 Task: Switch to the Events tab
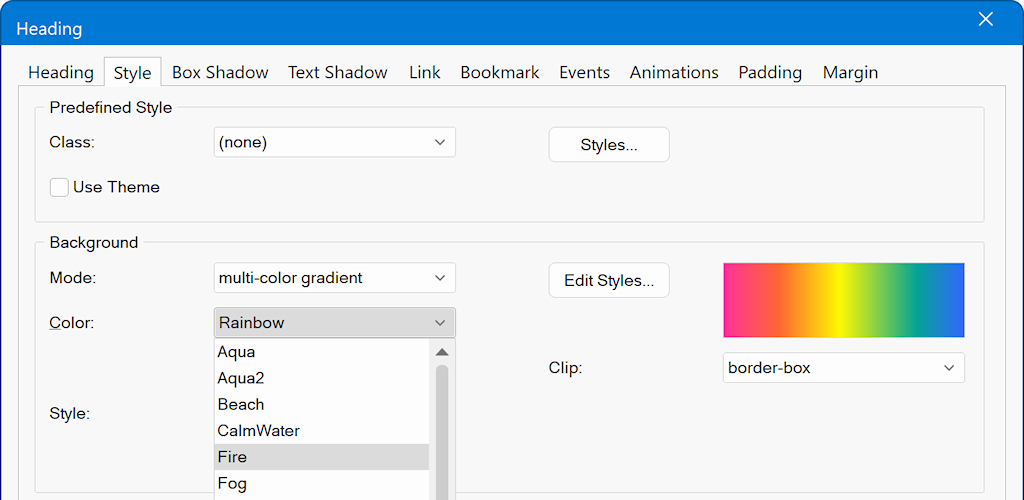[x=584, y=72]
